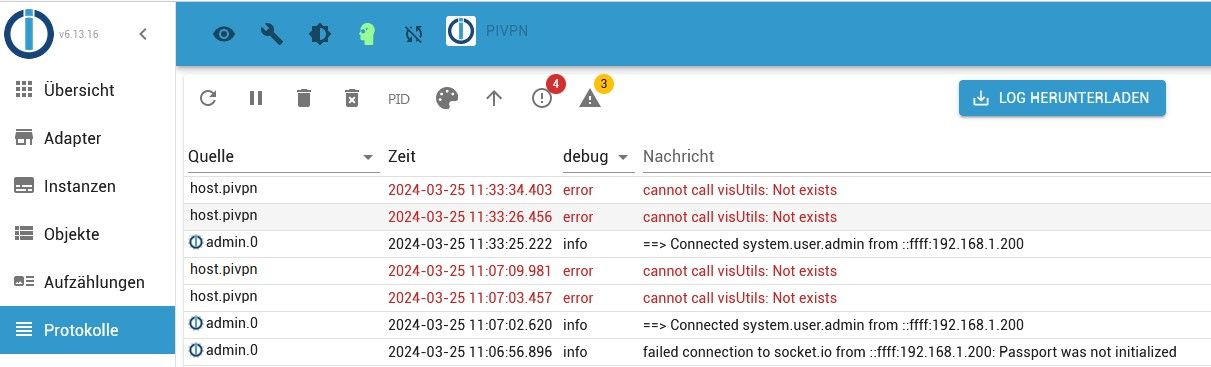Click LOG HERUNTERLADEN button

pyautogui.click(x=1062, y=98)
